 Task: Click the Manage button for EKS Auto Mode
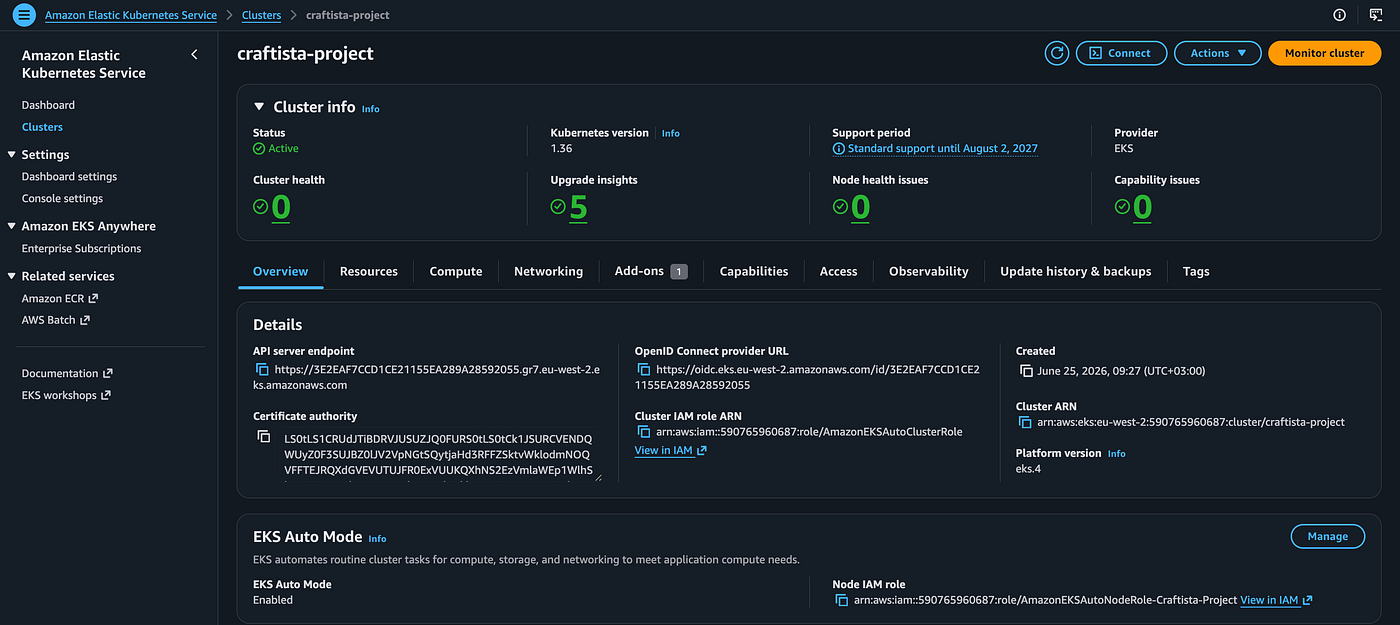pos(1328,536)
